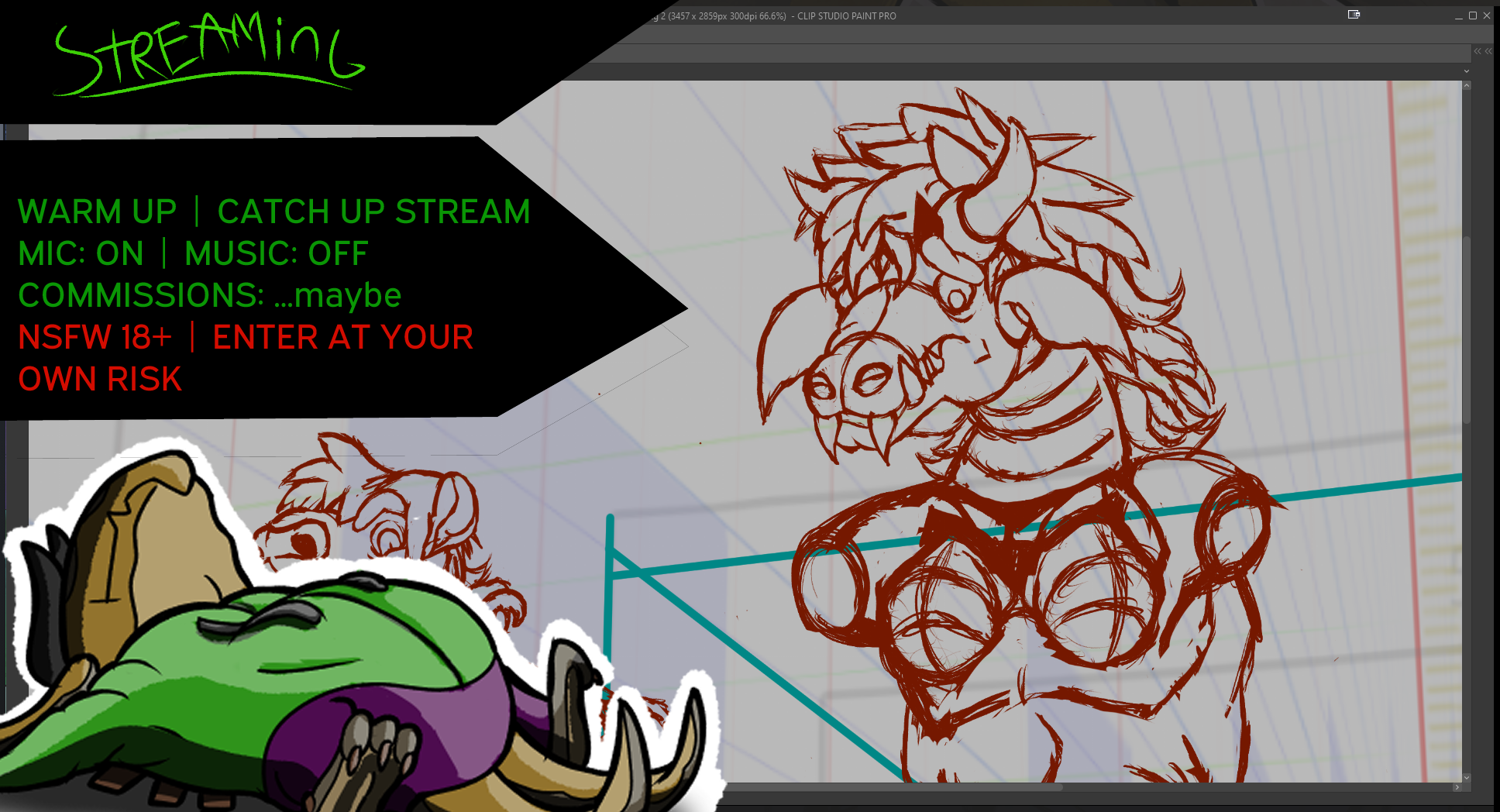Click the canvas vertical scrollbar thumb
1500x812 pixels.
1466,329
